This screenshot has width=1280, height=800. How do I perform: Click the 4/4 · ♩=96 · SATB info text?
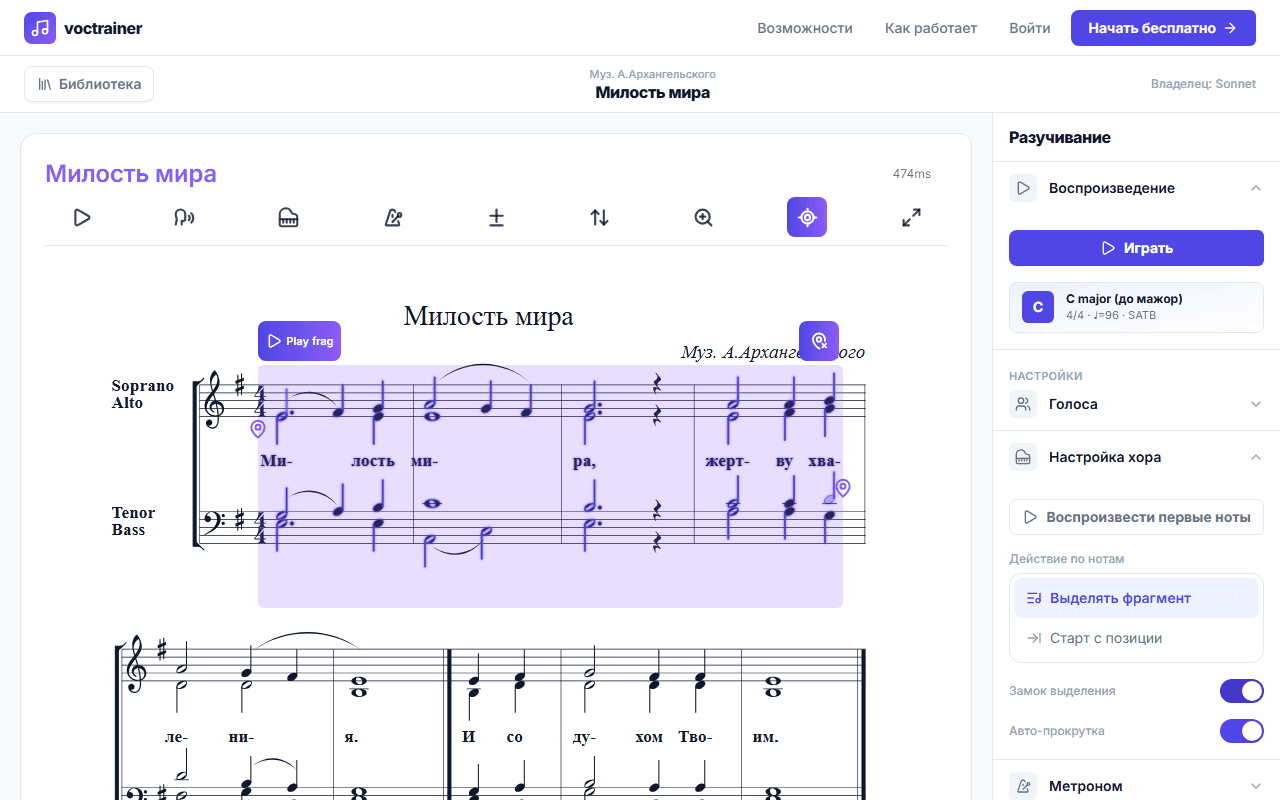pyautogui.click(x=1111, y=315)
